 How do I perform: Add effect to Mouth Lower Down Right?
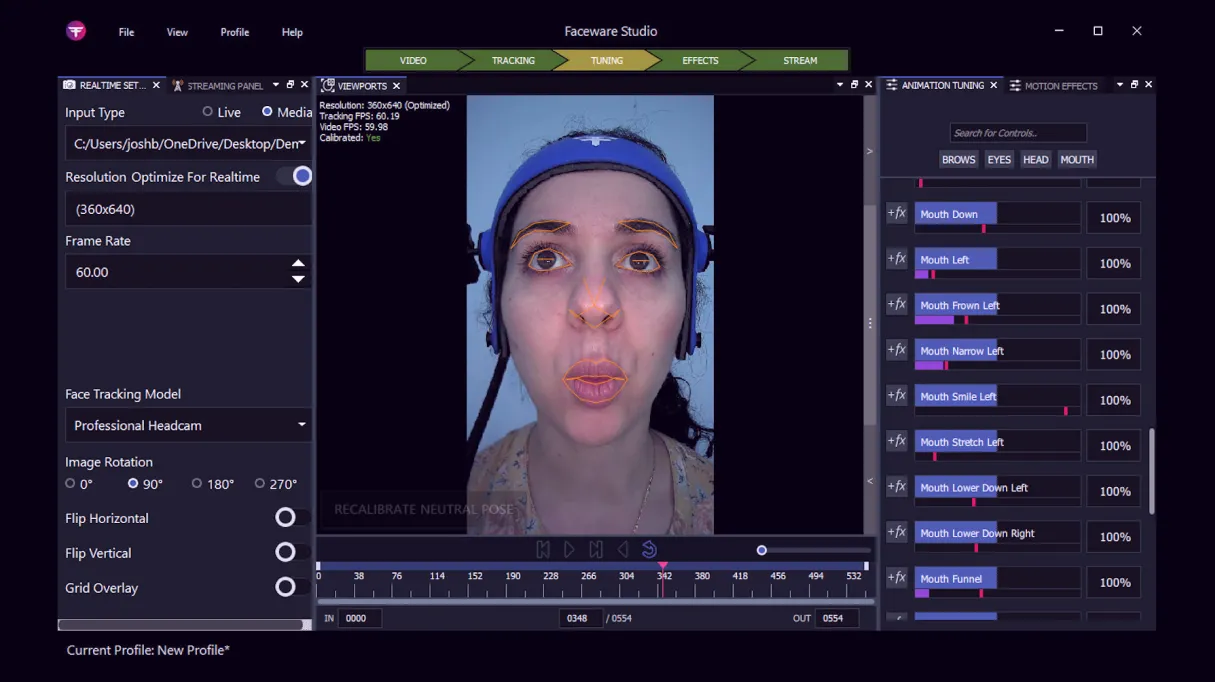897,532
